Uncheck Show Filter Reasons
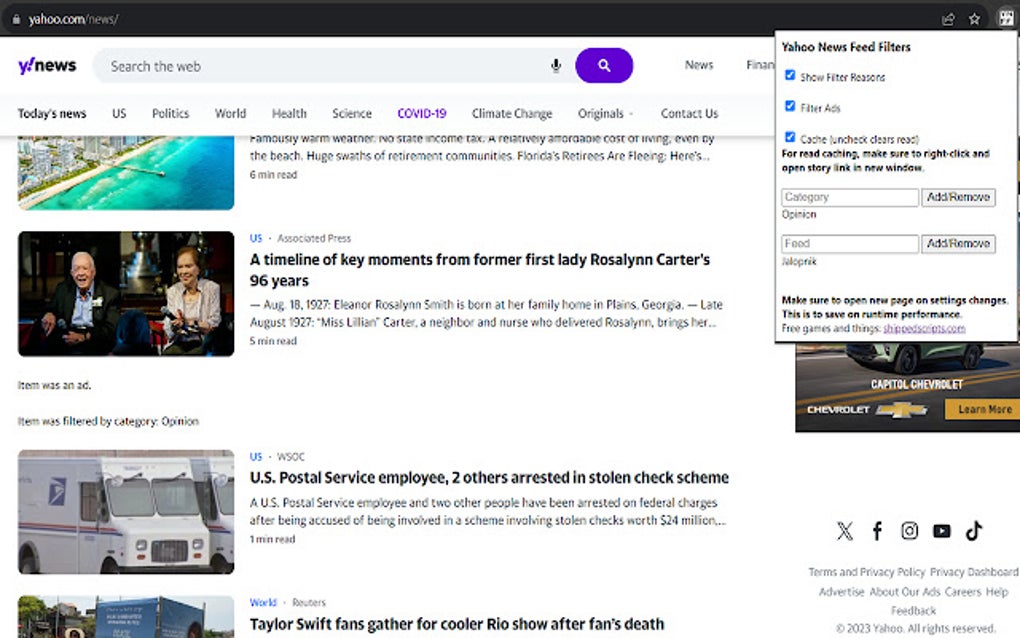1020x638 pixels. (789, 76)
